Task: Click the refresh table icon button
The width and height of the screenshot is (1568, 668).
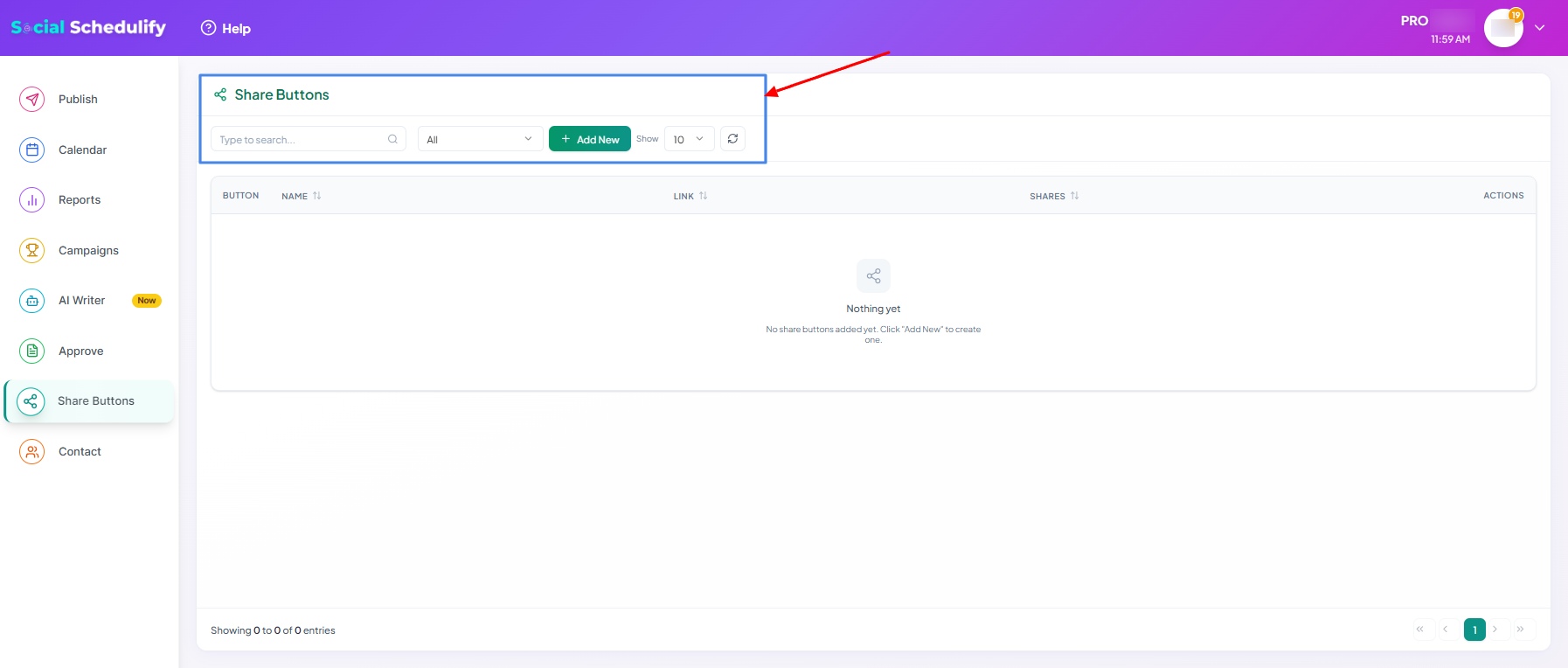Action: (x=732, y=139)
